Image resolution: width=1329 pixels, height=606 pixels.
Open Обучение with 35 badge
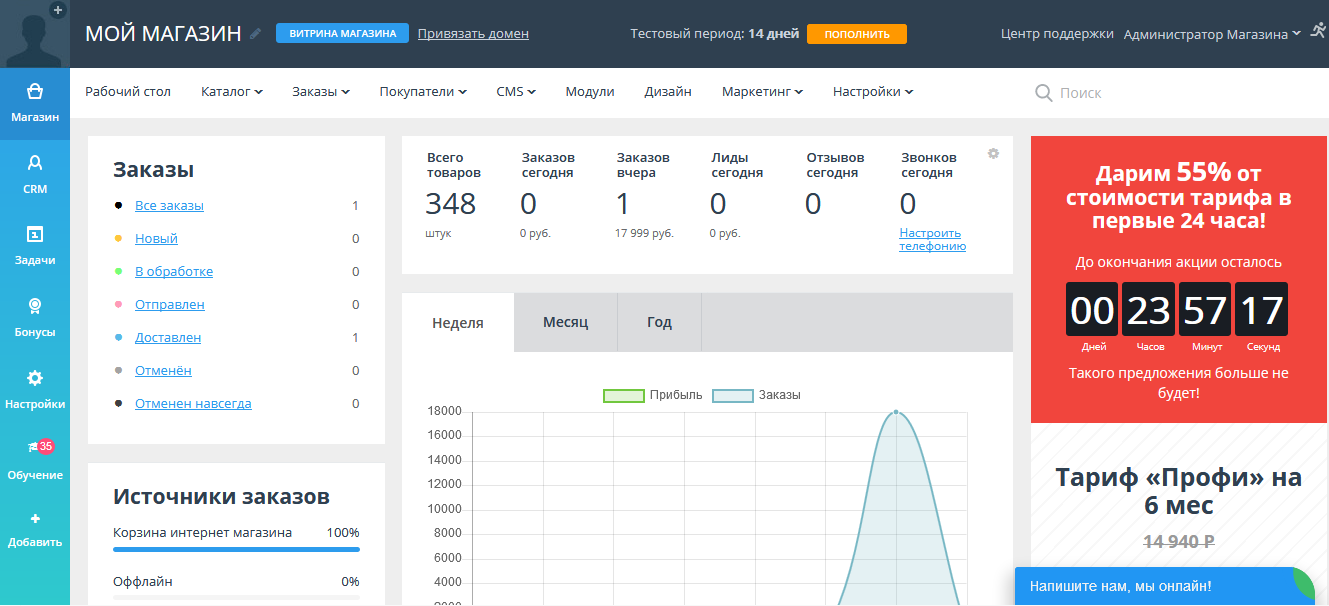click(x=35, y=460)
